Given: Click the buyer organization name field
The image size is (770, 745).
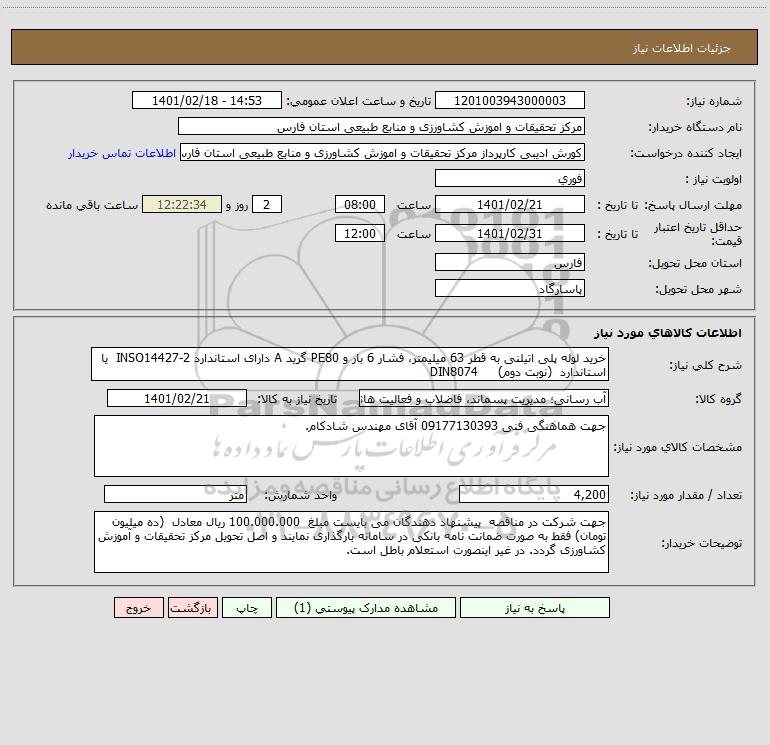Looking at the screenshot, I should click(381, 127).
